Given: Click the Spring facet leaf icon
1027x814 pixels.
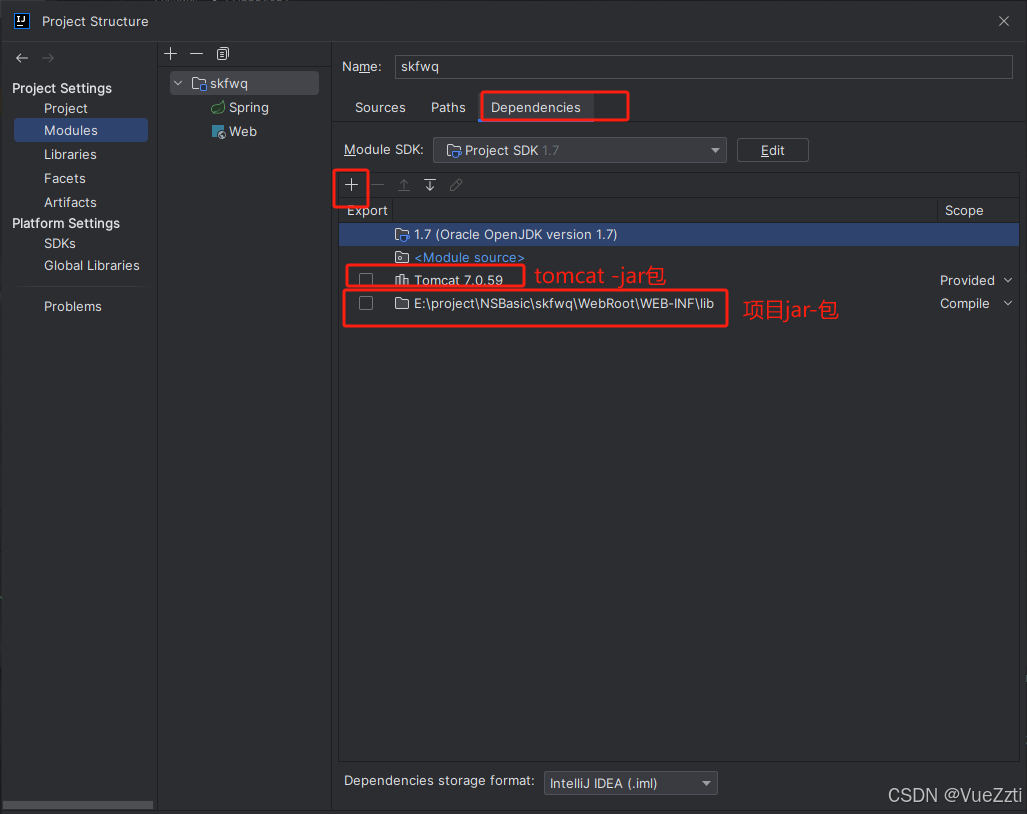Looking at the screenshot, I should tap(218, 107).
